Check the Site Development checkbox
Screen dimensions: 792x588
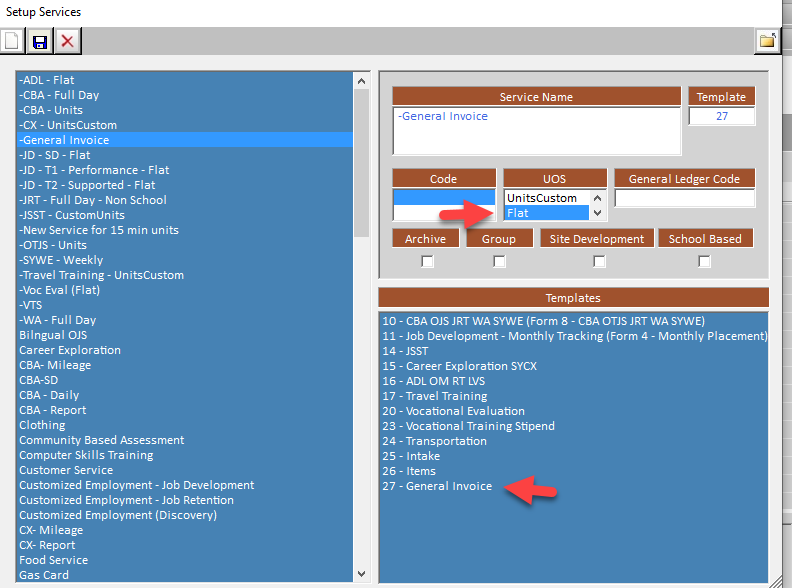point(599,262)
